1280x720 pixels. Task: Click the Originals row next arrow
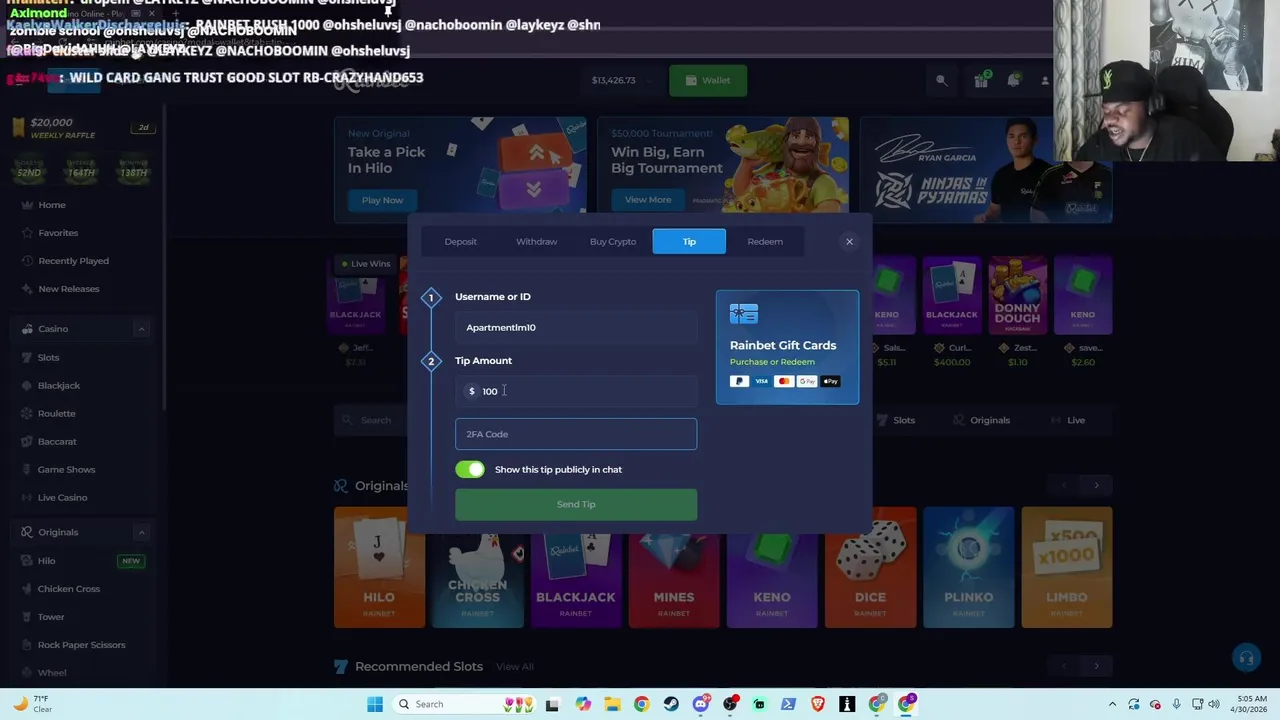pos(1096,485)
